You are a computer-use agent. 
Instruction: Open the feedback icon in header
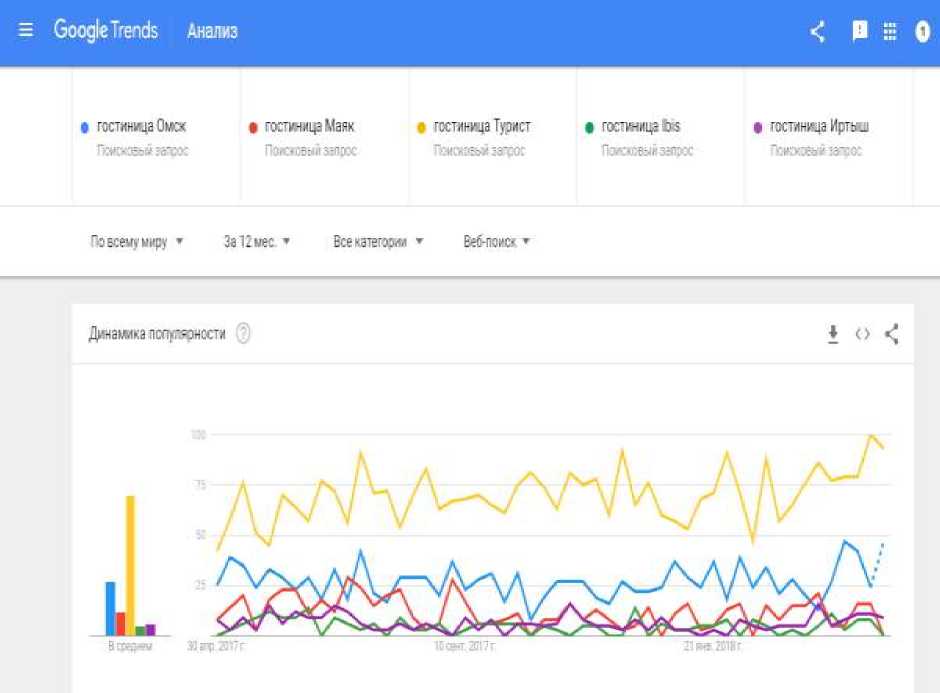pyautogui.click(x=859, y=32)
